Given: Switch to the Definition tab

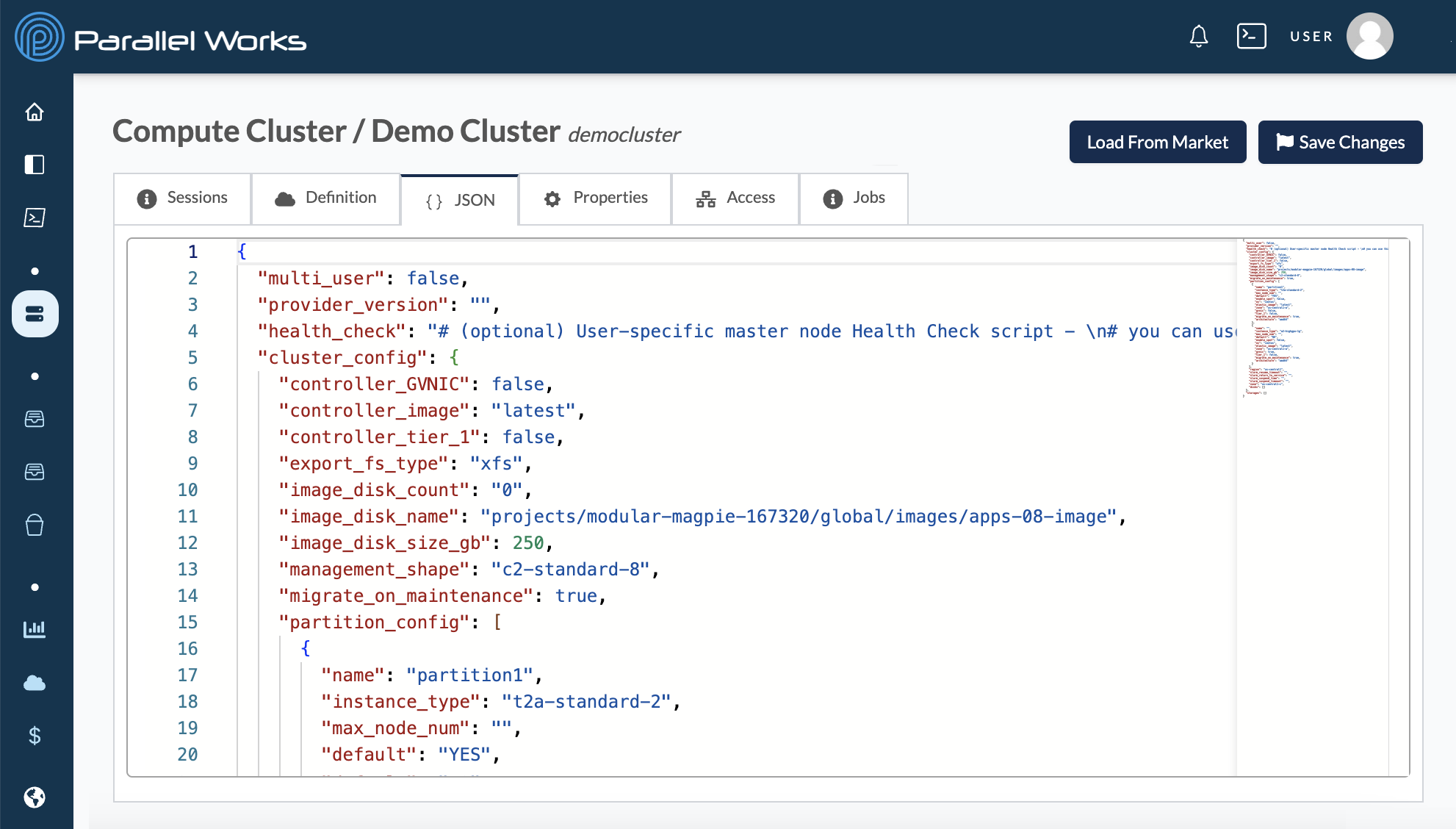Looking at the screenshot, I should coord(326,198).
